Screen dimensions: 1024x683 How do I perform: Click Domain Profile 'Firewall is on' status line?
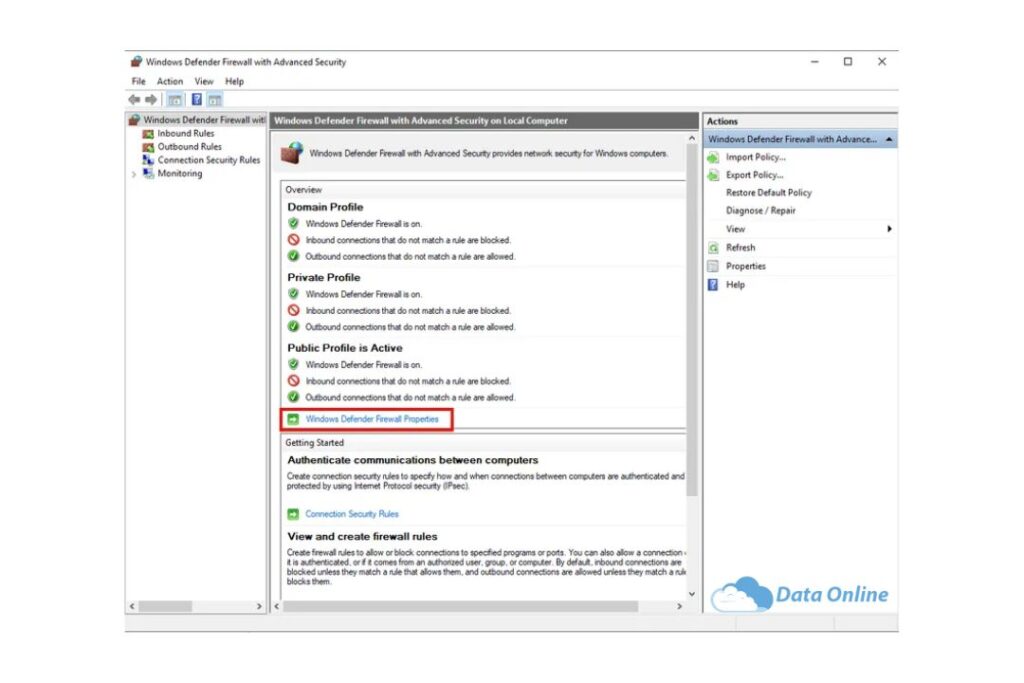(364, 224)
